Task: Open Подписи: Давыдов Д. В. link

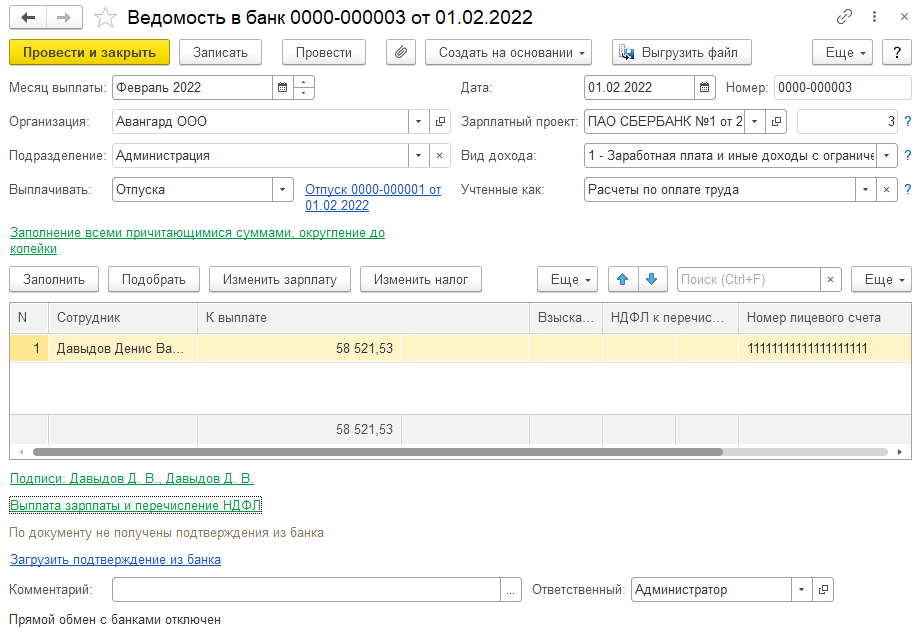Action: coord(132,478)
